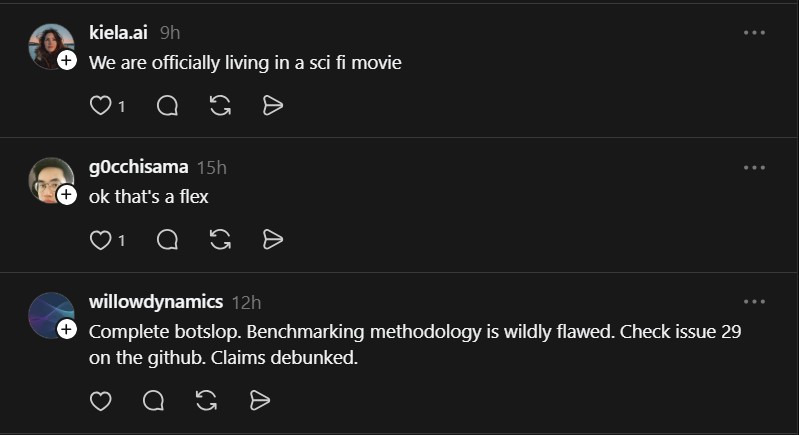
Task: Open willowdynamics' profile from username
Action: tap(155, 301)
